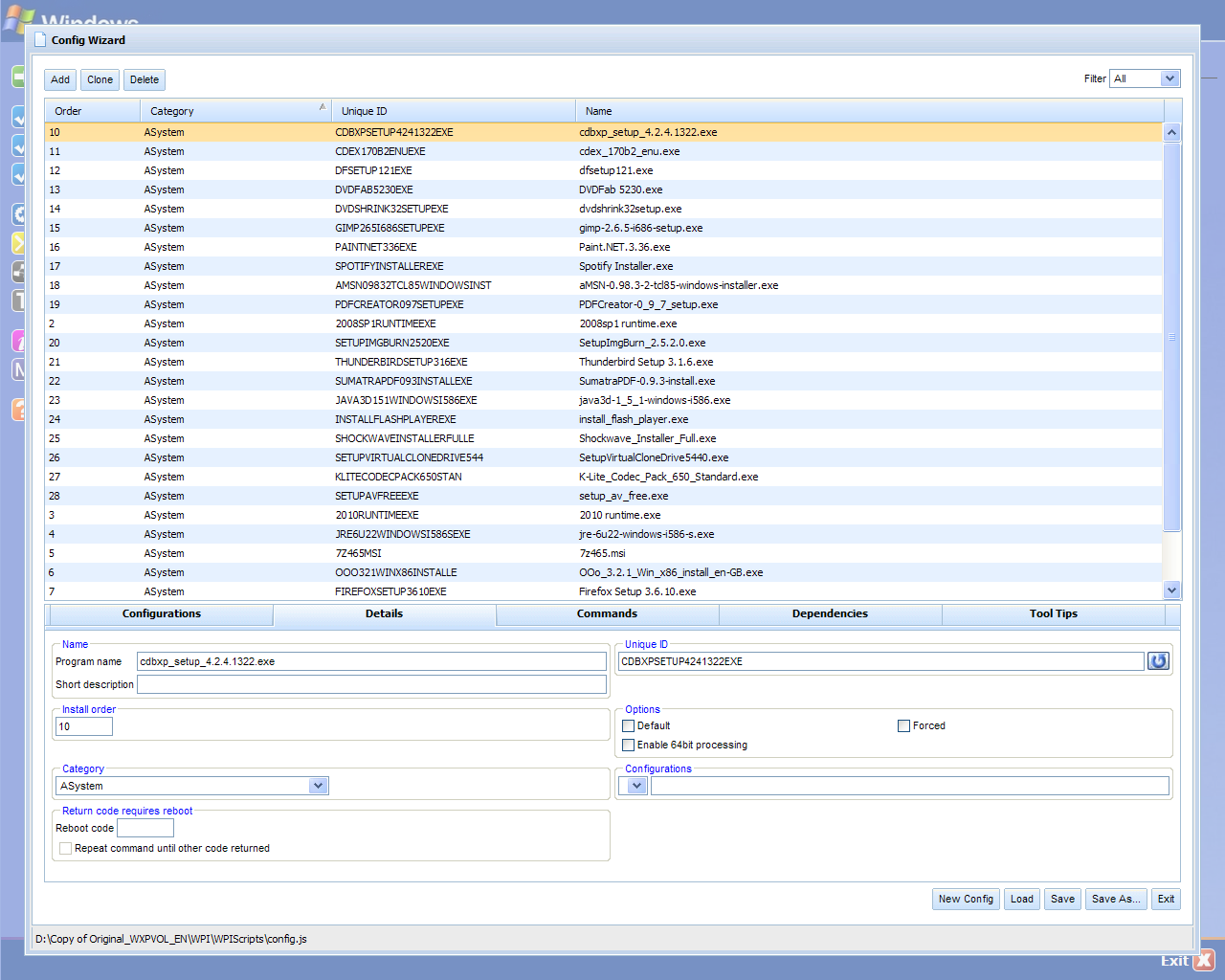Select the Shockwave_Installer_Full.exe row
This screenshot has height=980, width=1225.
pos(604,438)
